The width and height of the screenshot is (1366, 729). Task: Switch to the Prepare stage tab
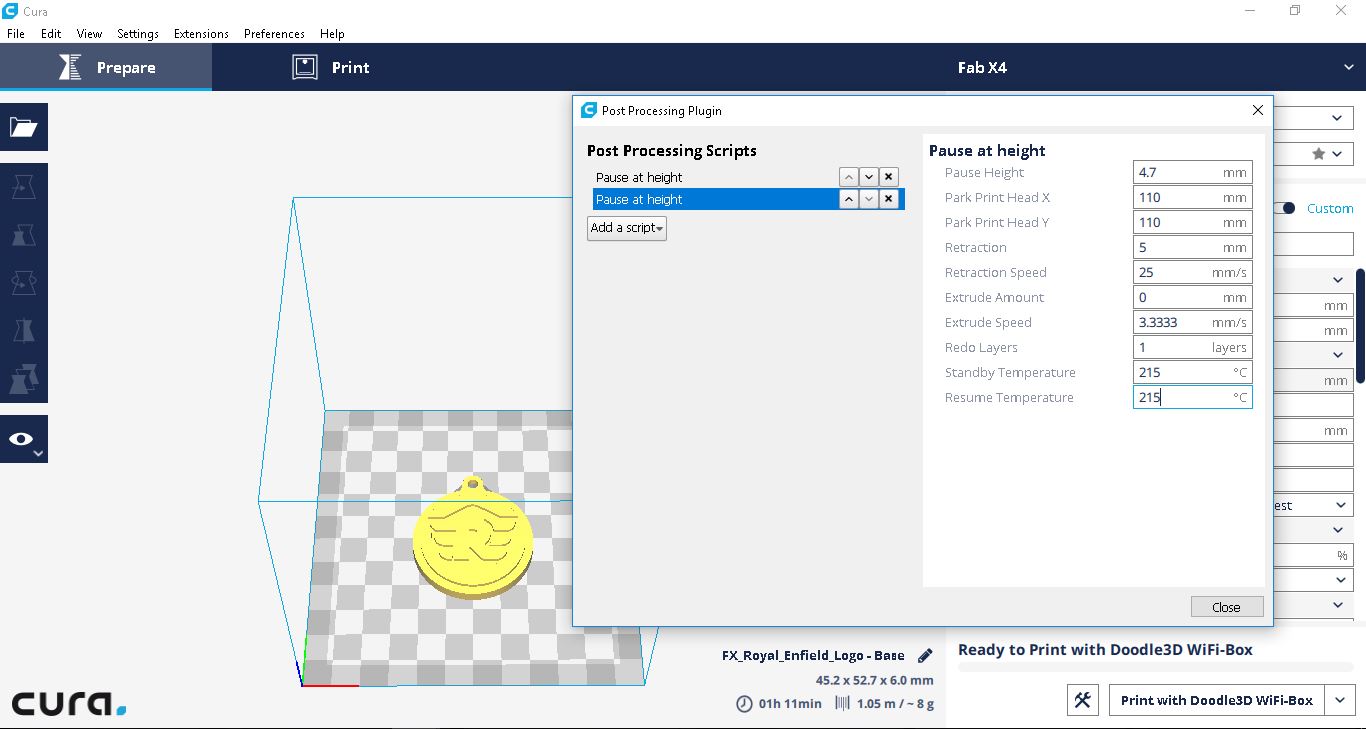tap(106, 68)
